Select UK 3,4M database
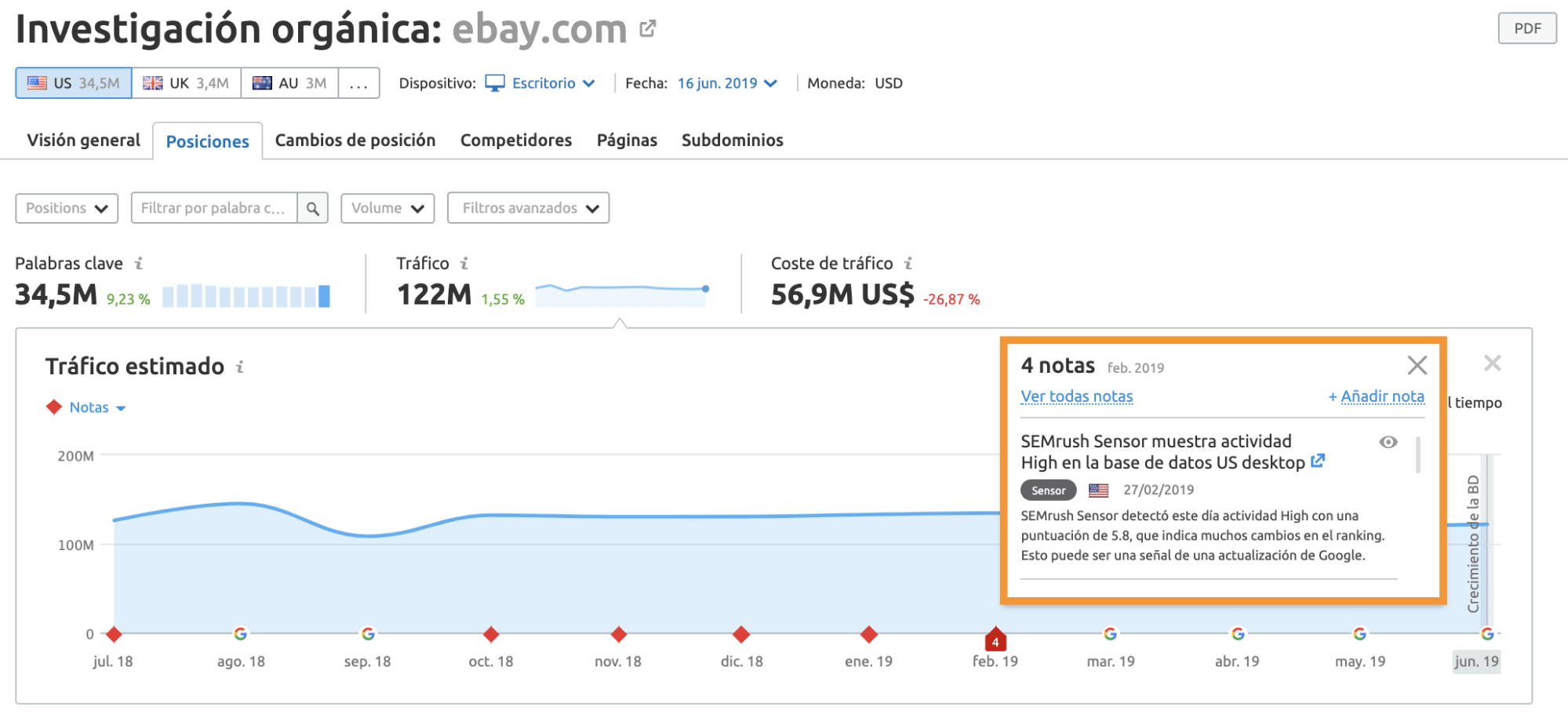The width and height of the screenshot is (1568, 722). click(187, 83)
